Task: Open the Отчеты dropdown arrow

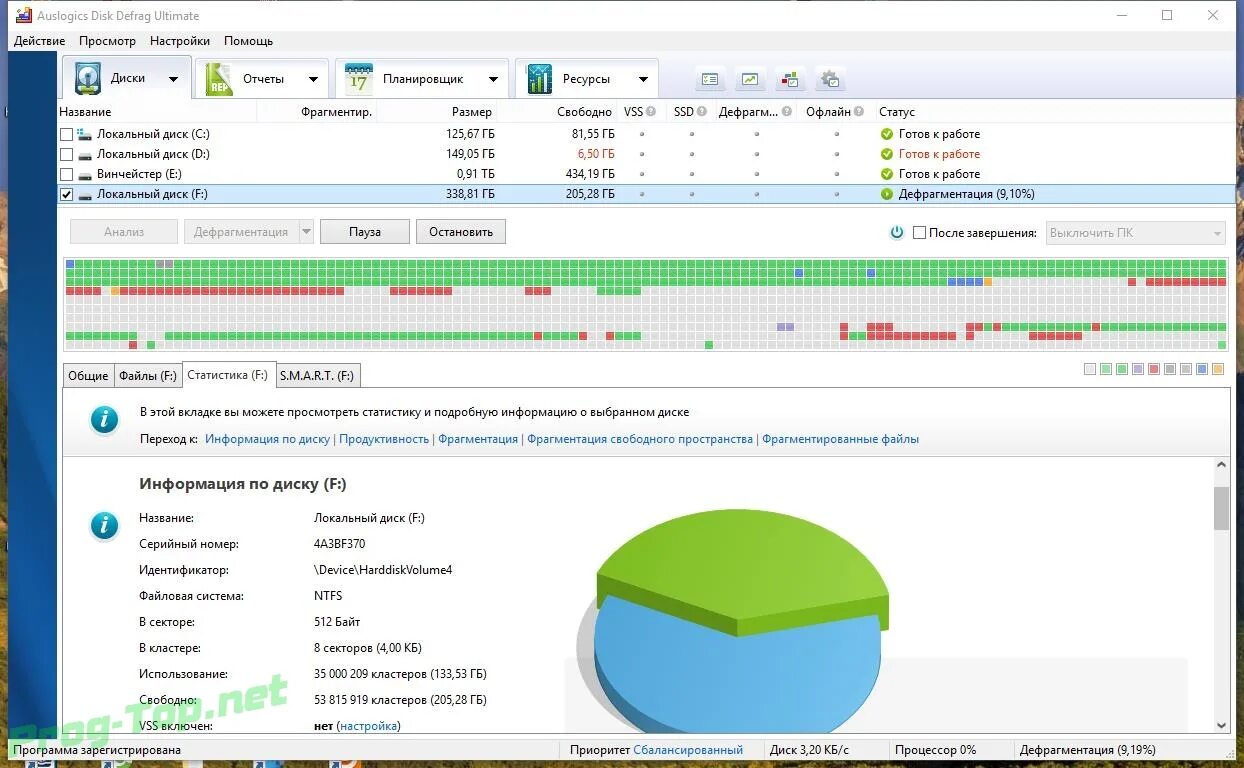Action: 313,80
